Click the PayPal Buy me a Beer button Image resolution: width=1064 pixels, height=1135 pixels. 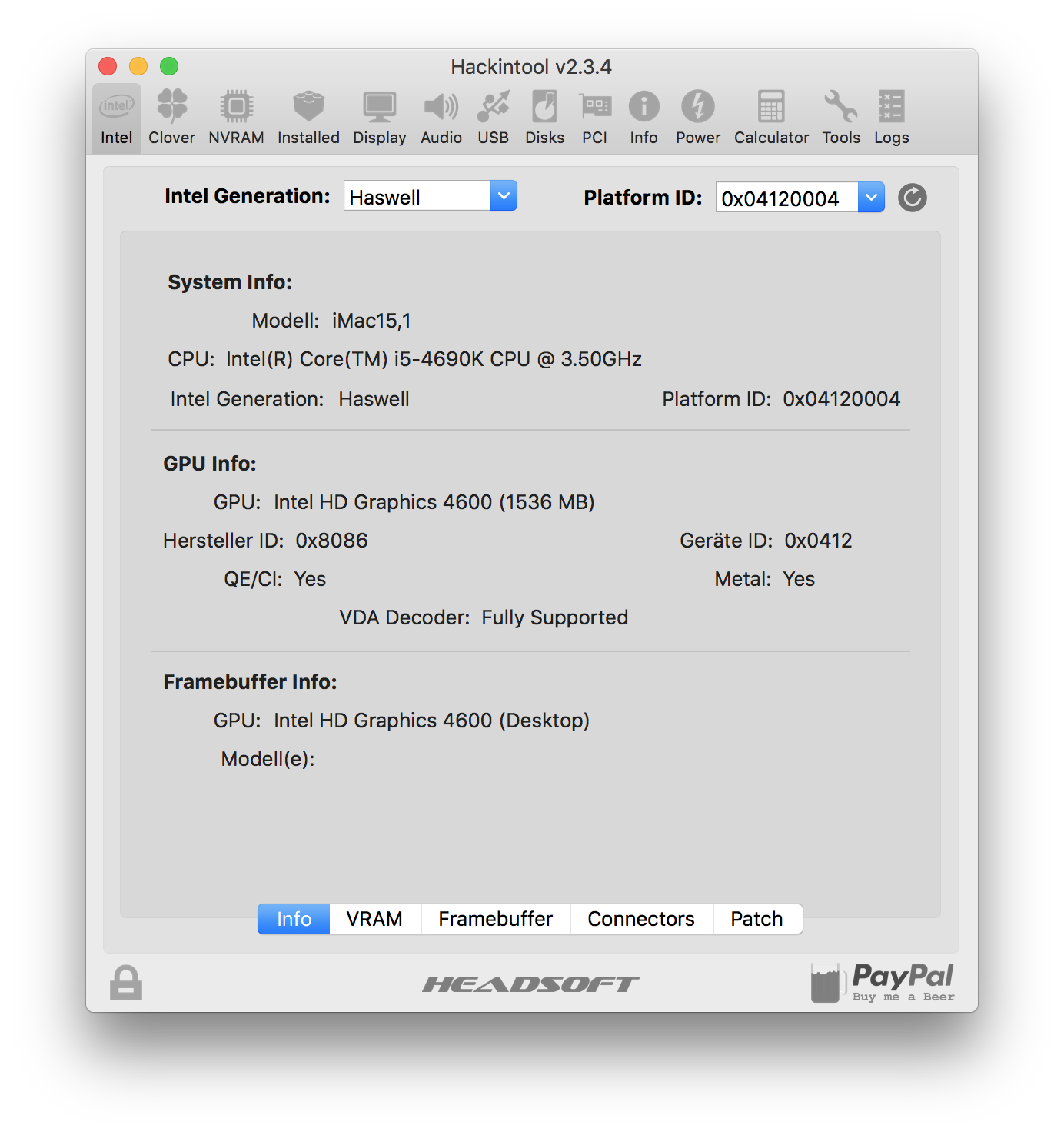point(883,982)
